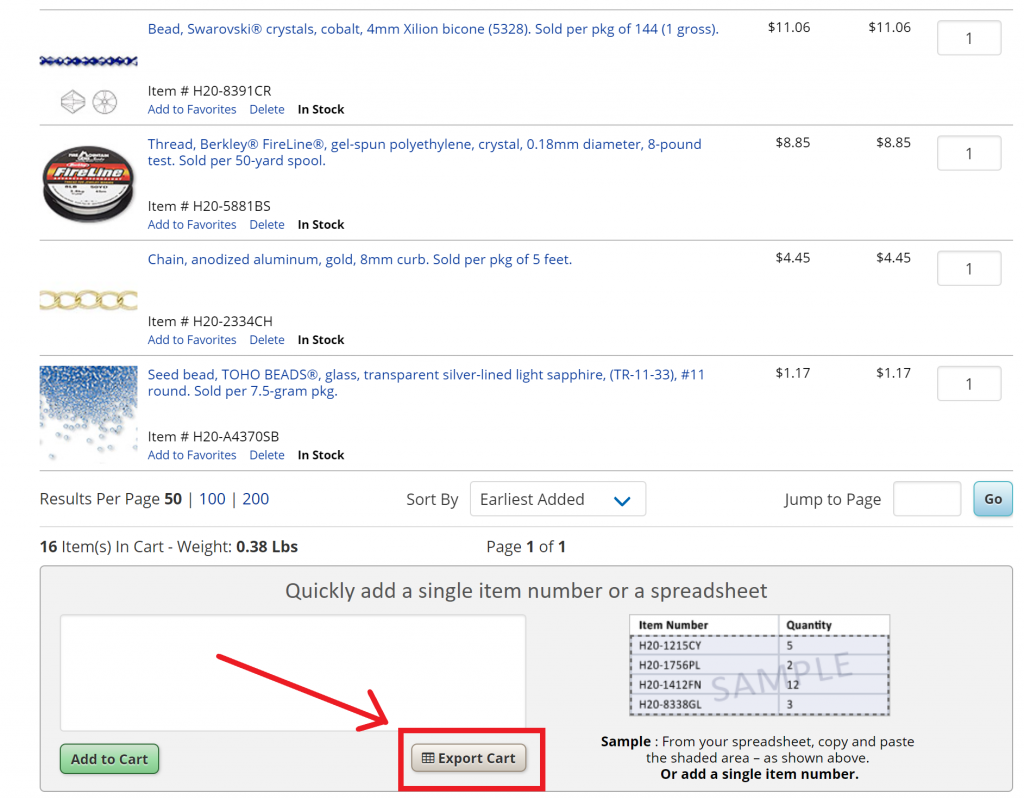Add item H20-8391CR to Favorites
The width and height of the screenshot is (1024, 799).
point(192,109)
